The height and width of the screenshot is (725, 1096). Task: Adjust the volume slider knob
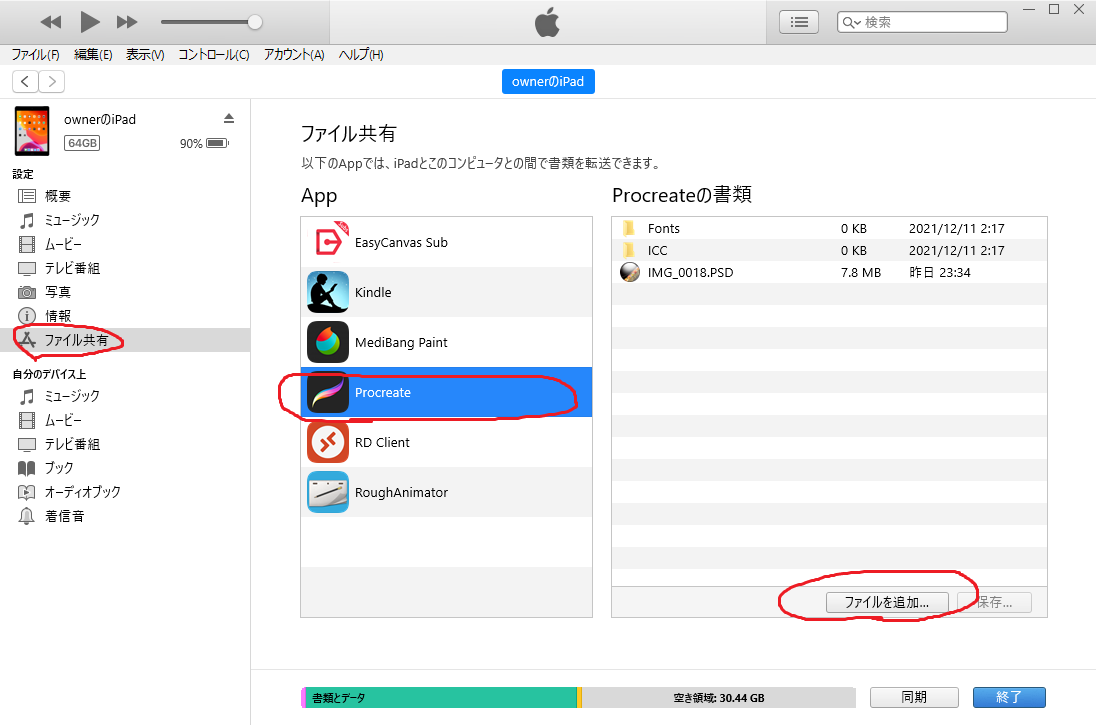pos(255,22)
